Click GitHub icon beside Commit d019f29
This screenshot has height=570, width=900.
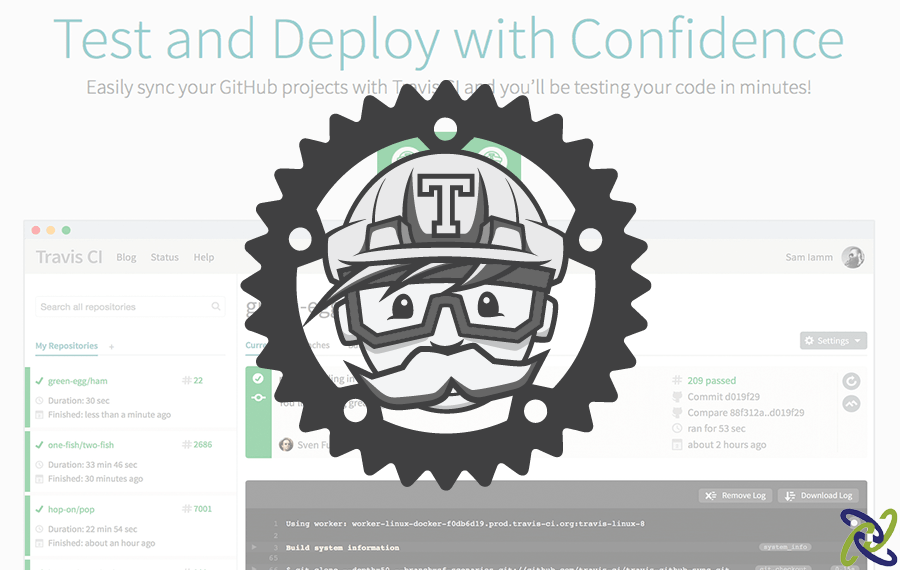tap(677, 397)
